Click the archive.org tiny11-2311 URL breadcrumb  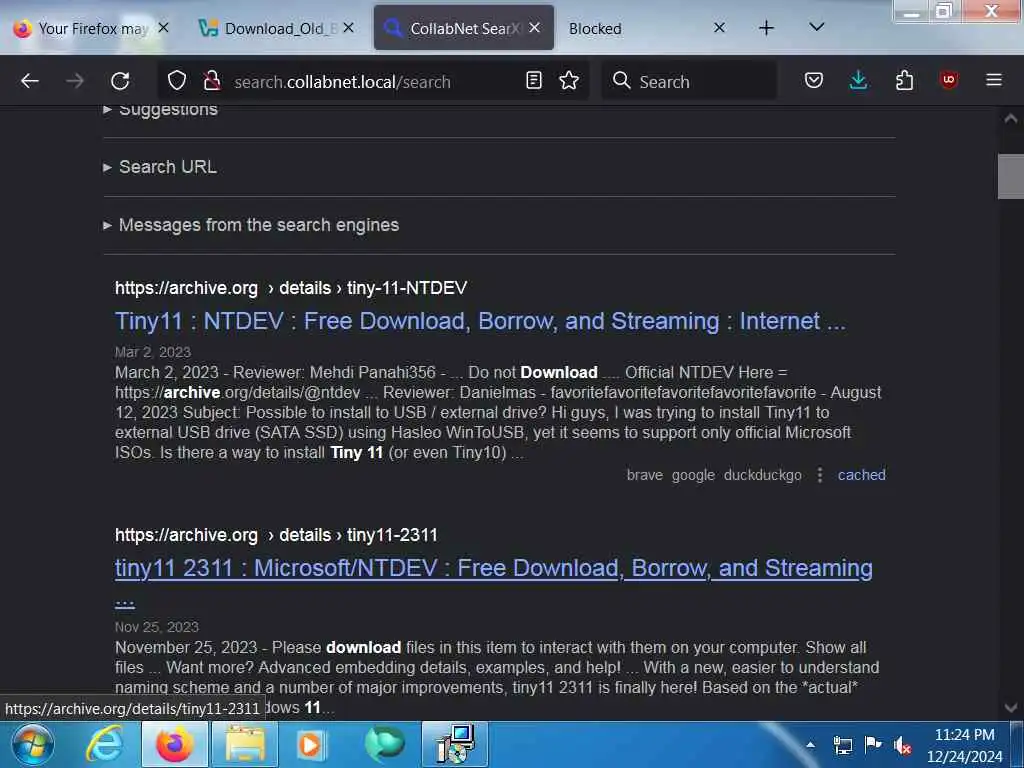(276, 535)
